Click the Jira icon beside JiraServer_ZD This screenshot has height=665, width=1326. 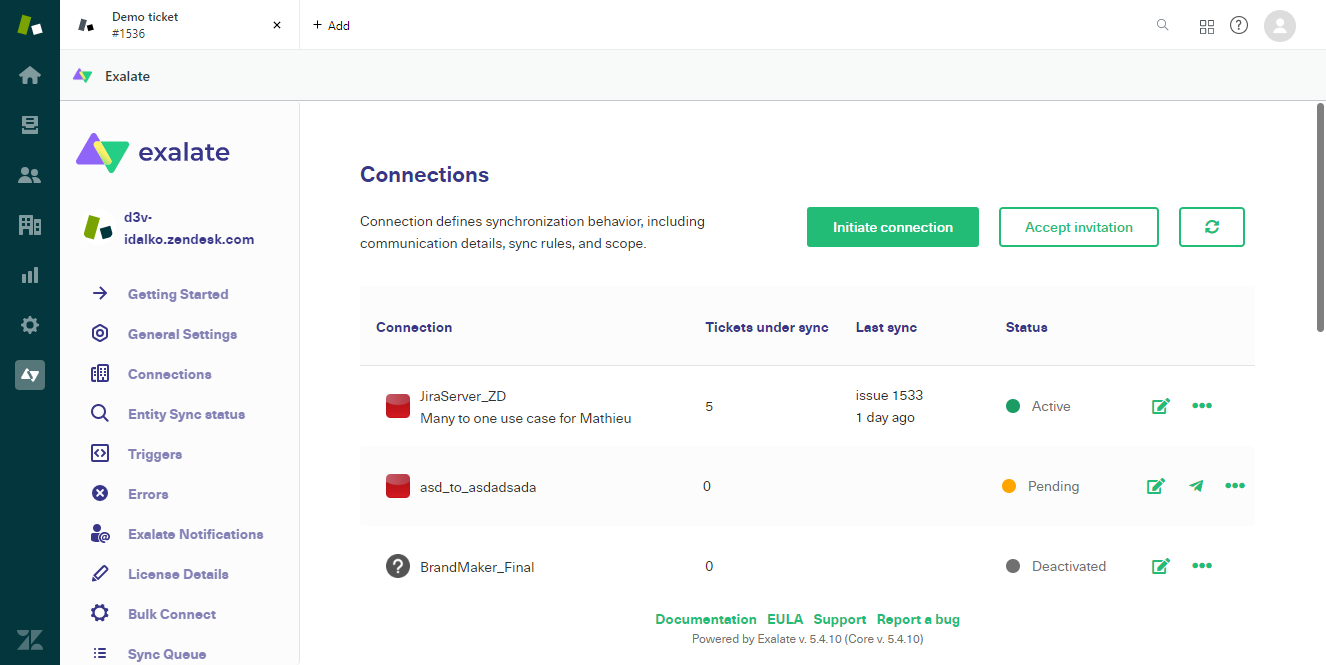click(x=398, y=406)
